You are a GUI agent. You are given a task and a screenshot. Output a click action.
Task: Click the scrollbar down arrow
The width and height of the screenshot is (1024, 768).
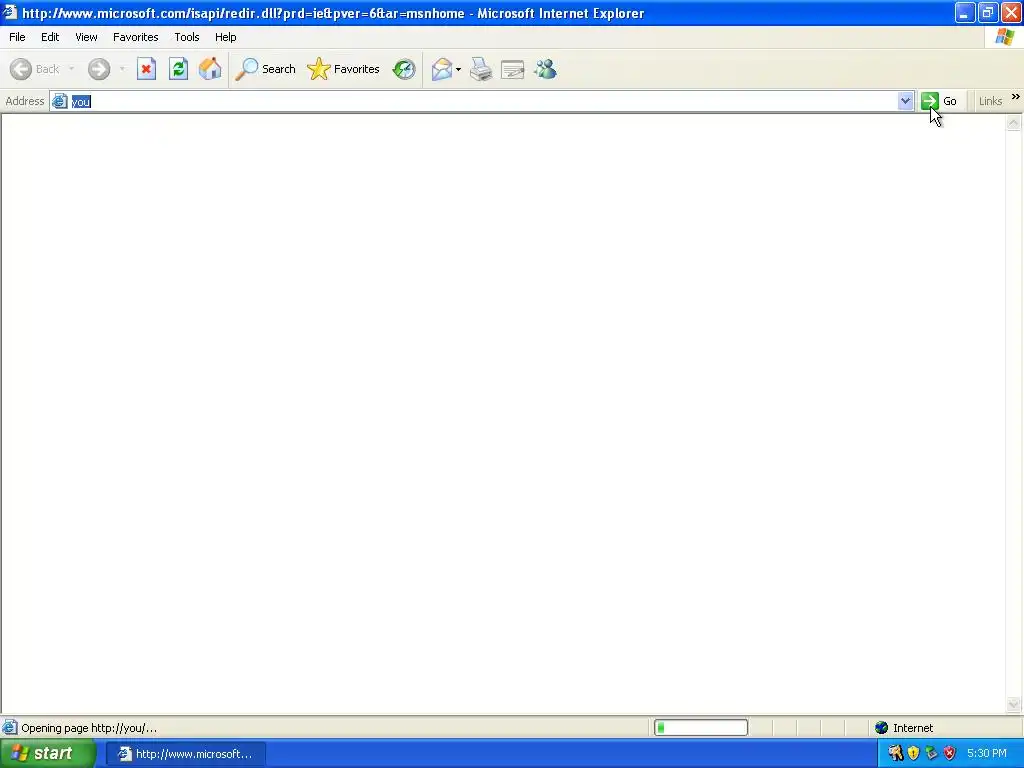[x=1014, y=704]
